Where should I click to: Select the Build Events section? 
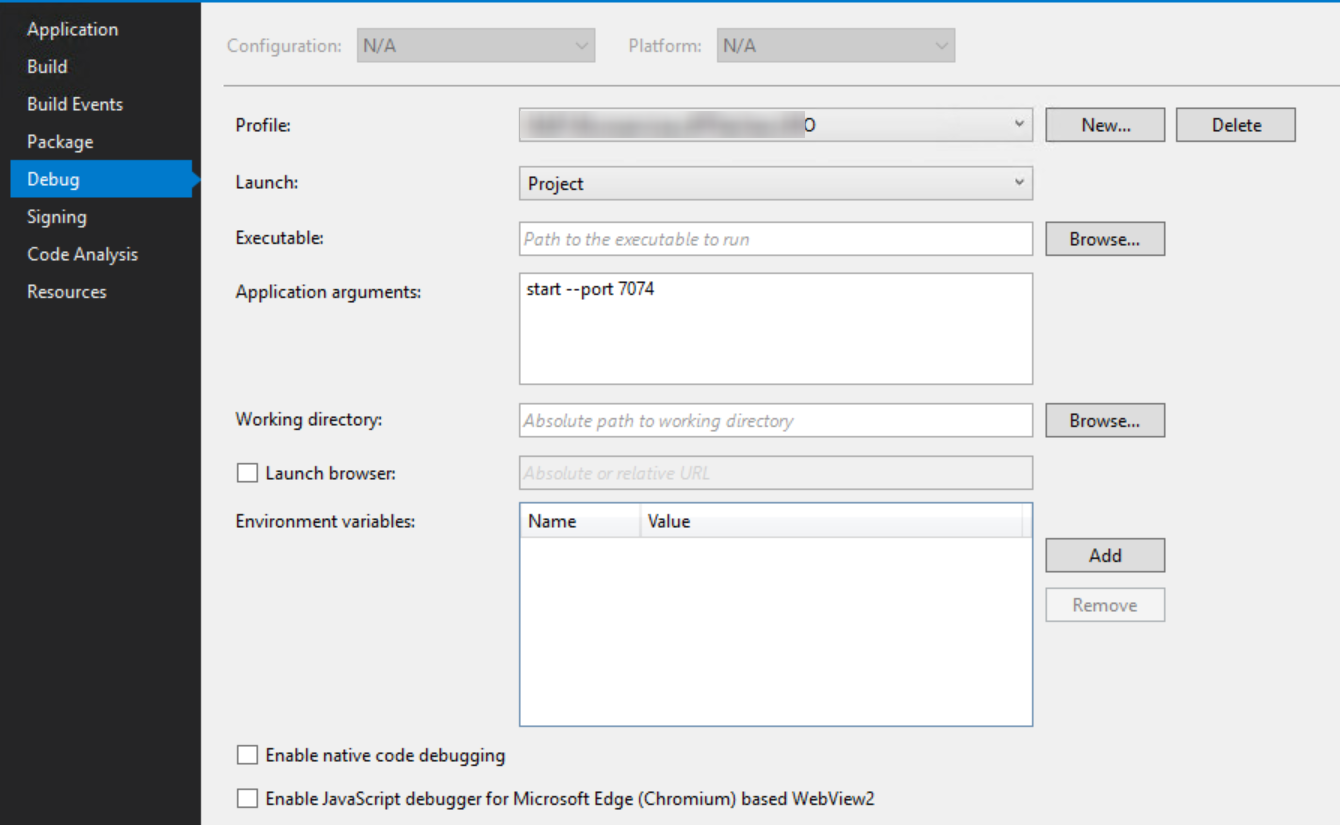pyautogui.click(x=74, y=104)
